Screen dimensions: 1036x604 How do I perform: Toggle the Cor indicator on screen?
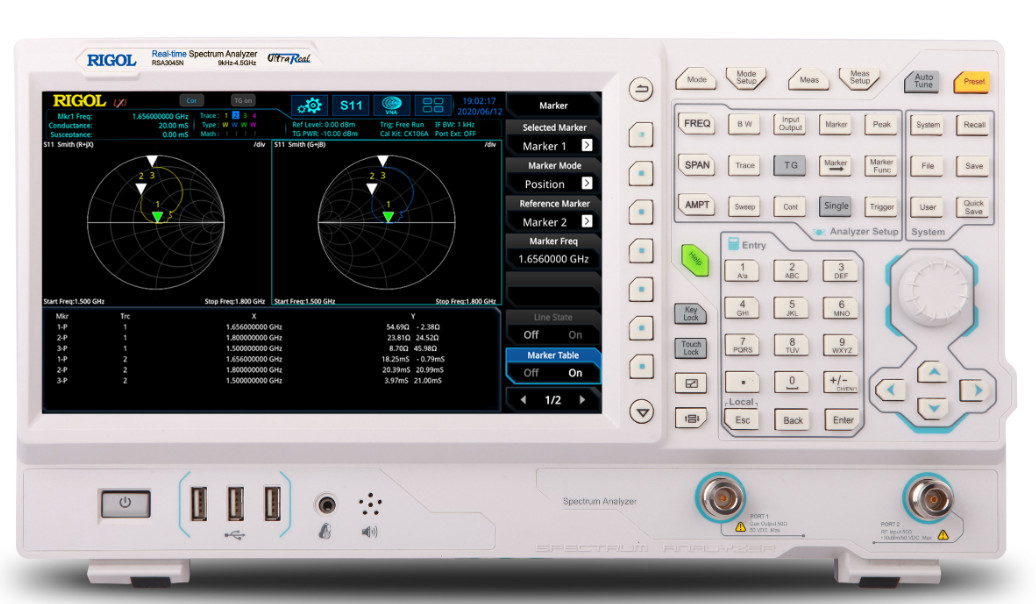192,100
